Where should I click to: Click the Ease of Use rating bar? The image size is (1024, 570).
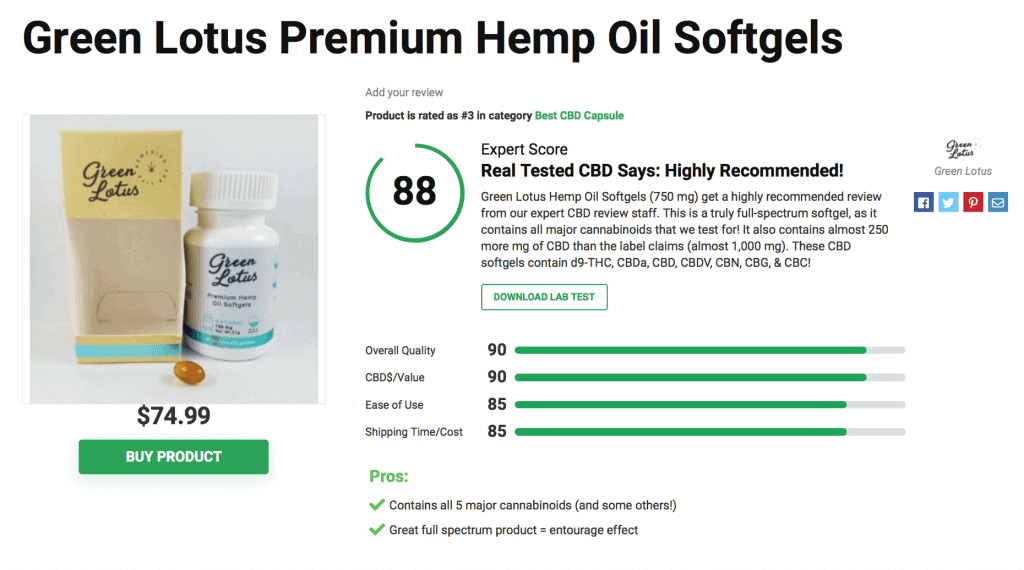pos(710,405)
